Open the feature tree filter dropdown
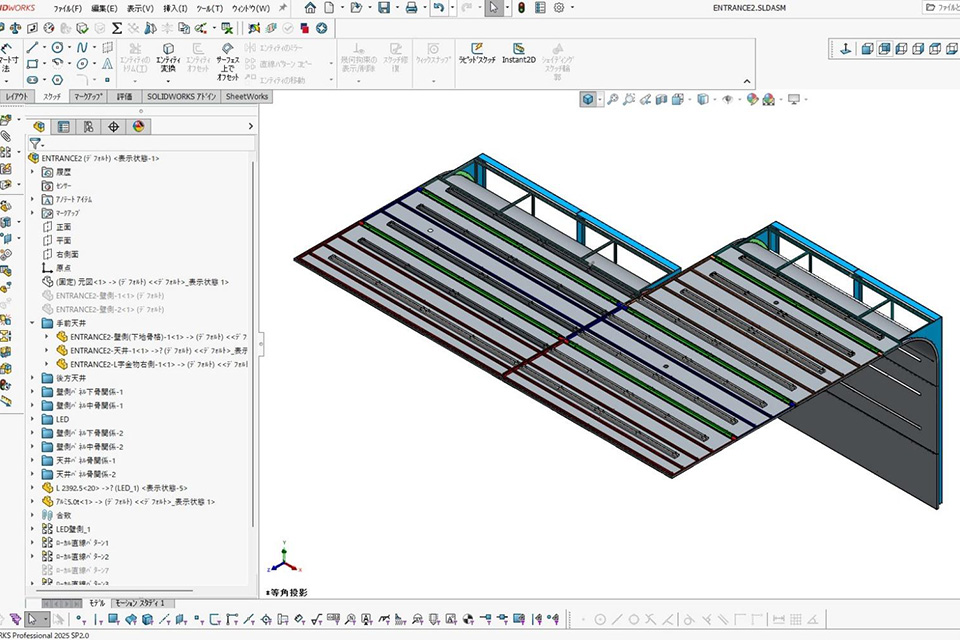 pos(37,144)
